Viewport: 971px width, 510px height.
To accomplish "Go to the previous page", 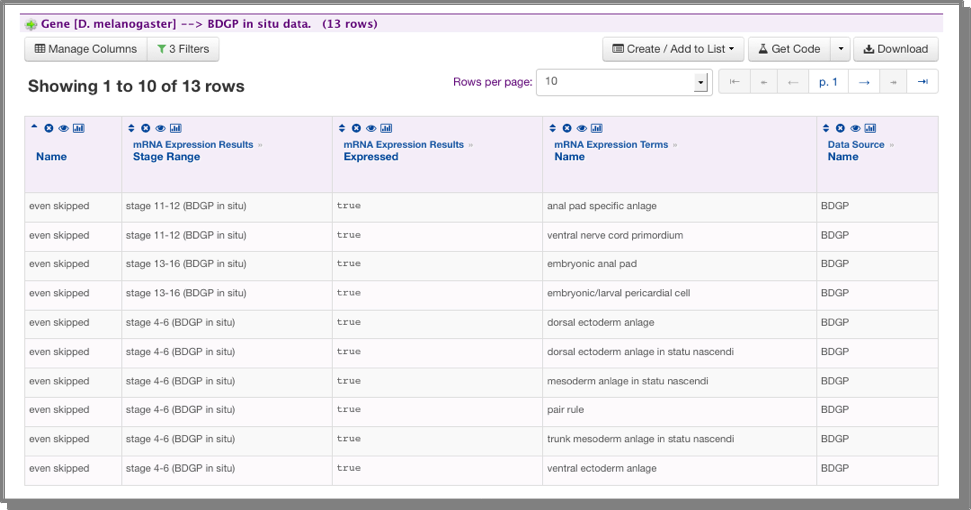I will [x=793, y=82].
